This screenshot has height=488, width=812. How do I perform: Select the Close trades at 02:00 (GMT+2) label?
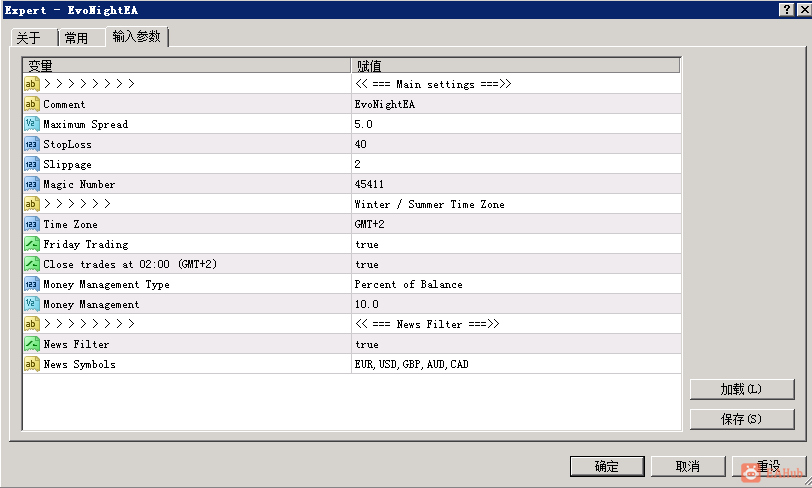[130, 264]
